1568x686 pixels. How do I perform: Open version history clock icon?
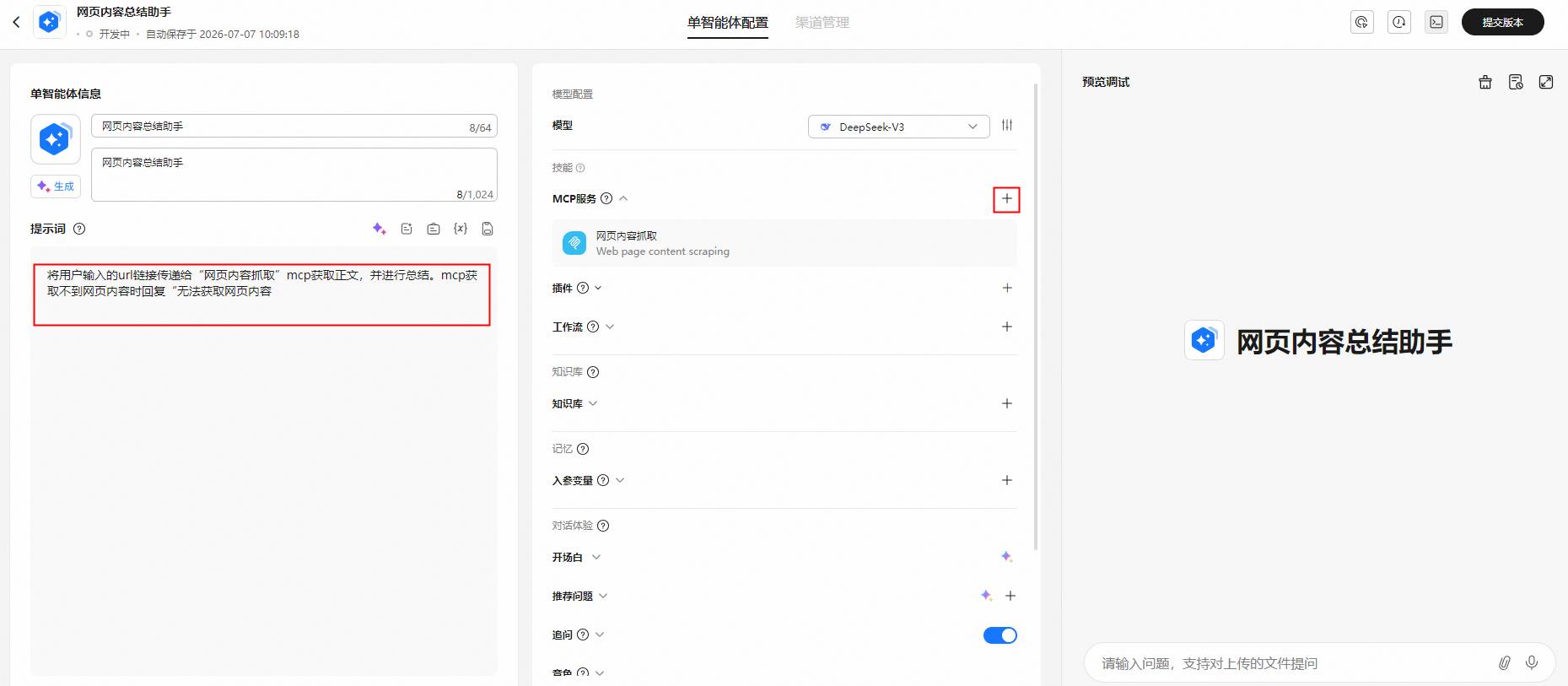click(1399, 22)
